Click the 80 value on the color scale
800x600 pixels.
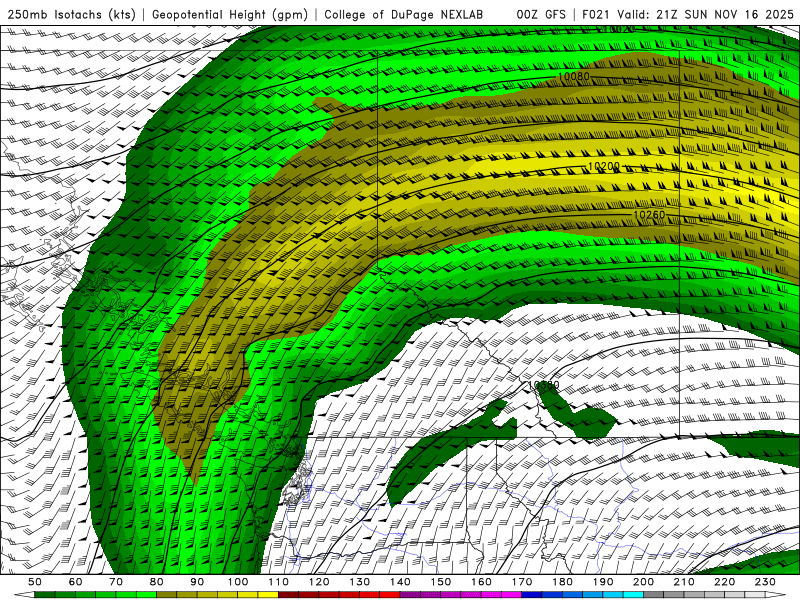pos(157,582)
